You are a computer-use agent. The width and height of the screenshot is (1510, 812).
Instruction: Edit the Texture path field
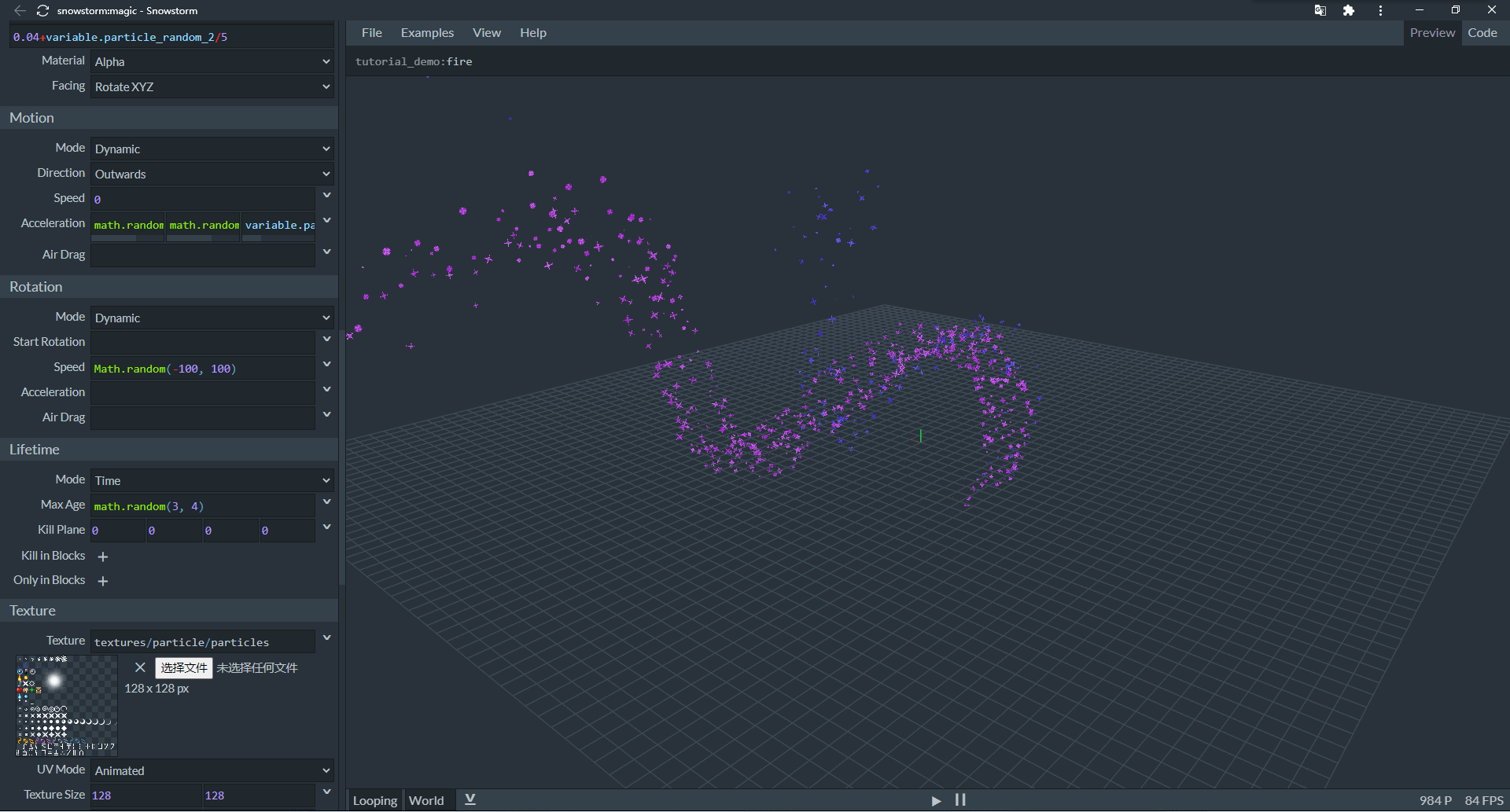(203, 642)
